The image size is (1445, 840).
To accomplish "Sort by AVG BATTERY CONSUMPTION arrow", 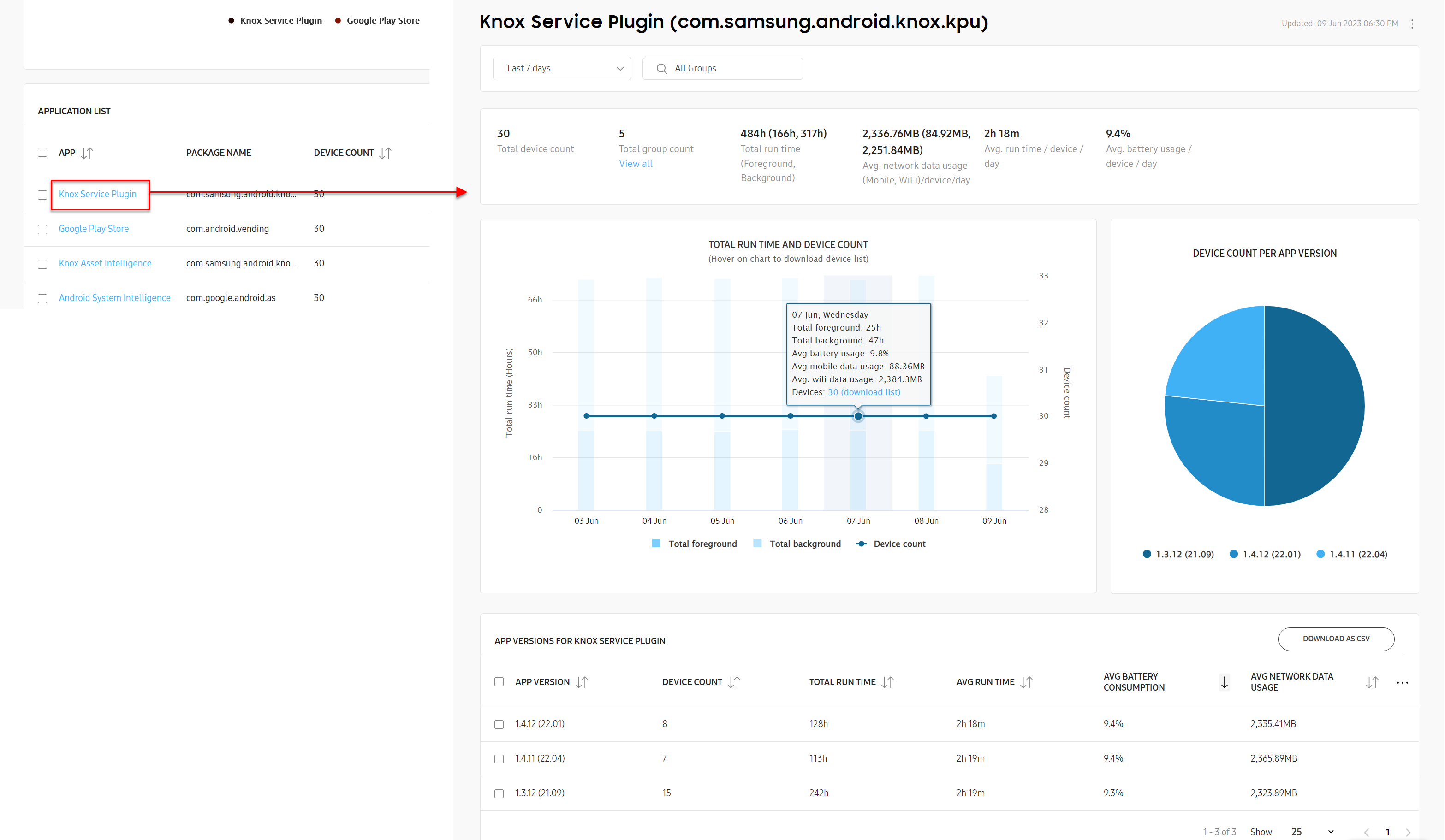I will [1224, 682].
